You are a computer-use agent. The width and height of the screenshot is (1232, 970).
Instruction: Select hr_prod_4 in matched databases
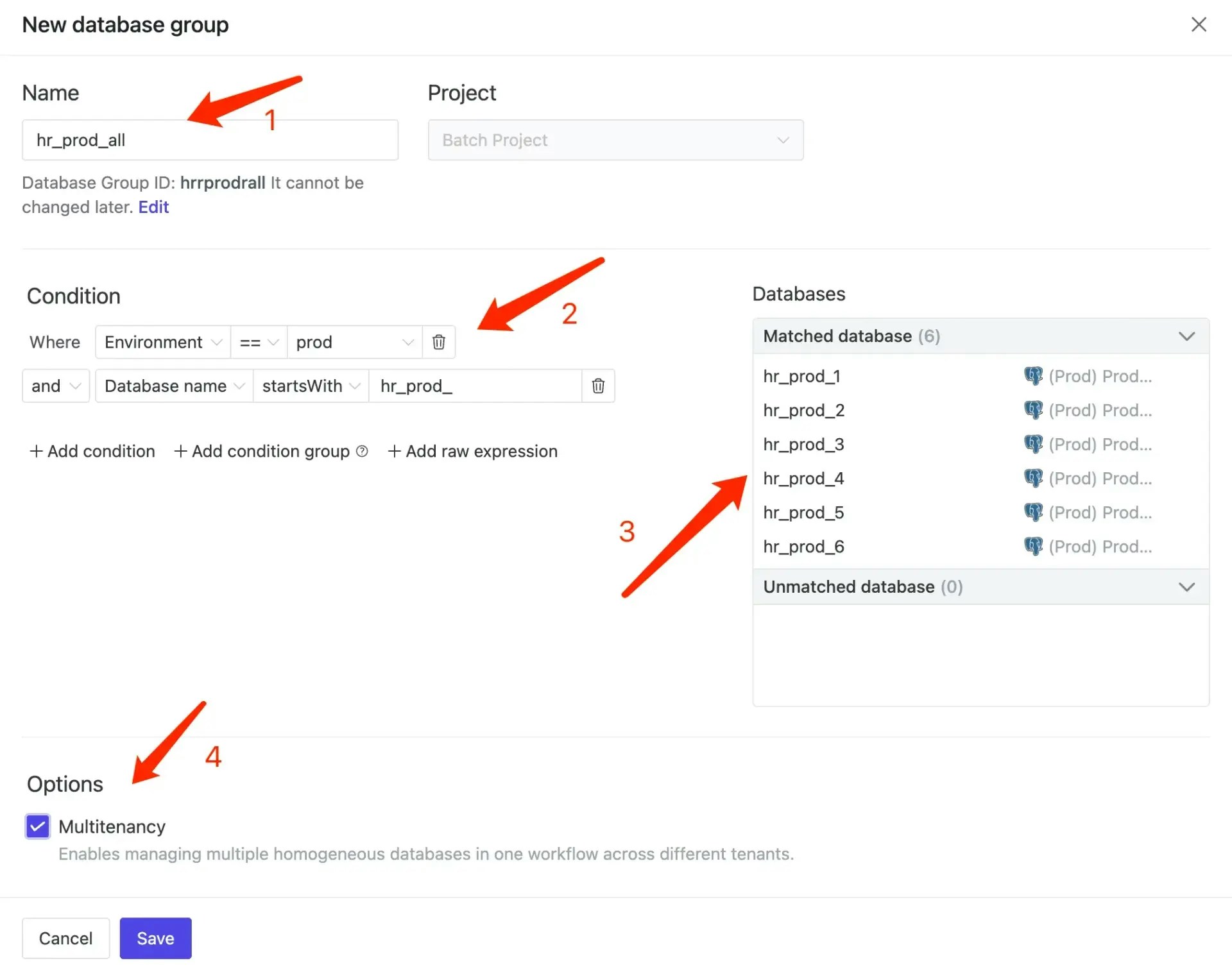[803, 479]
